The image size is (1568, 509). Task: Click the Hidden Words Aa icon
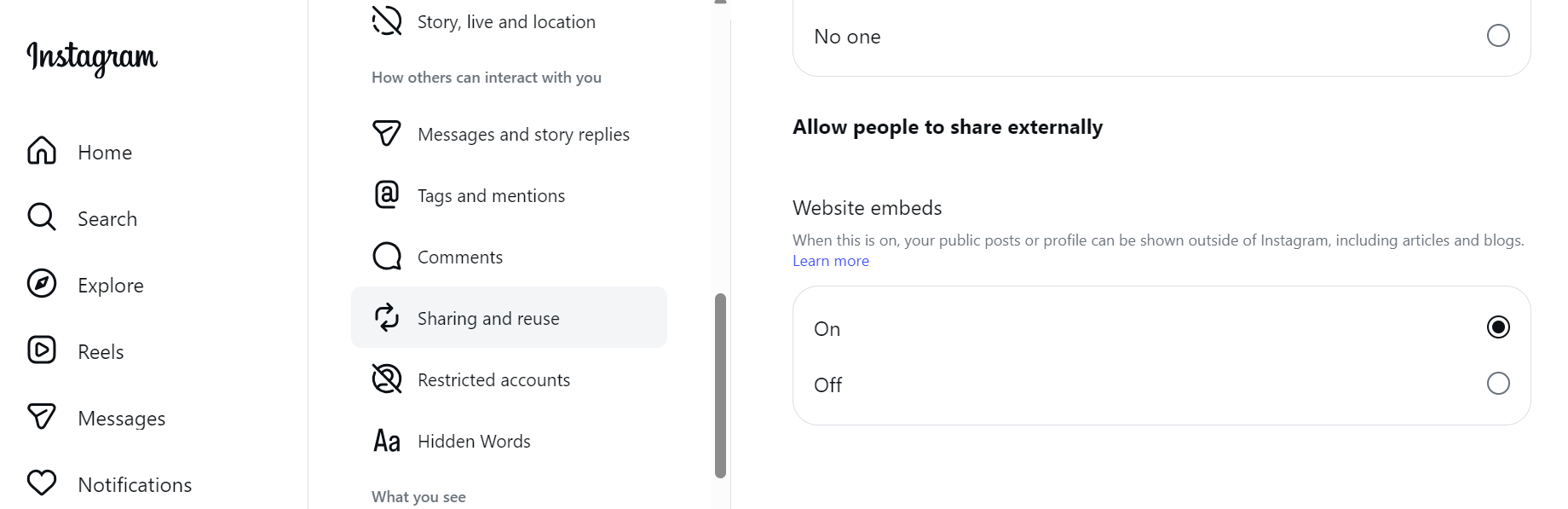point(386,441)
